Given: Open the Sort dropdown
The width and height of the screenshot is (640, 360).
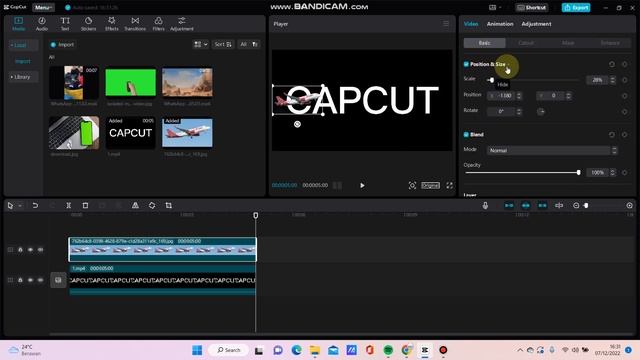Looking at the screenshot, I should pyautogui.click(x=223, y=44).
